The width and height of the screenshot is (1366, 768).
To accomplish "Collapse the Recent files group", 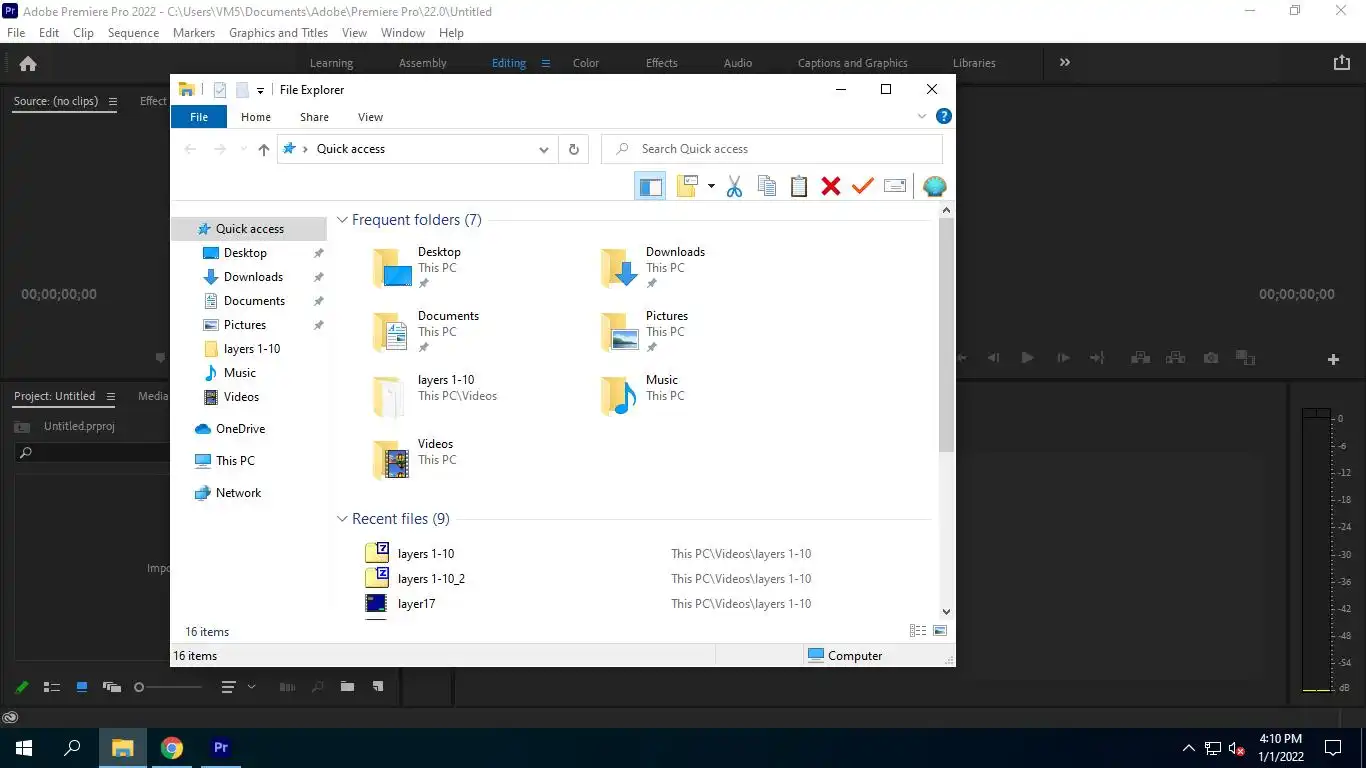I will pos(342,519).
